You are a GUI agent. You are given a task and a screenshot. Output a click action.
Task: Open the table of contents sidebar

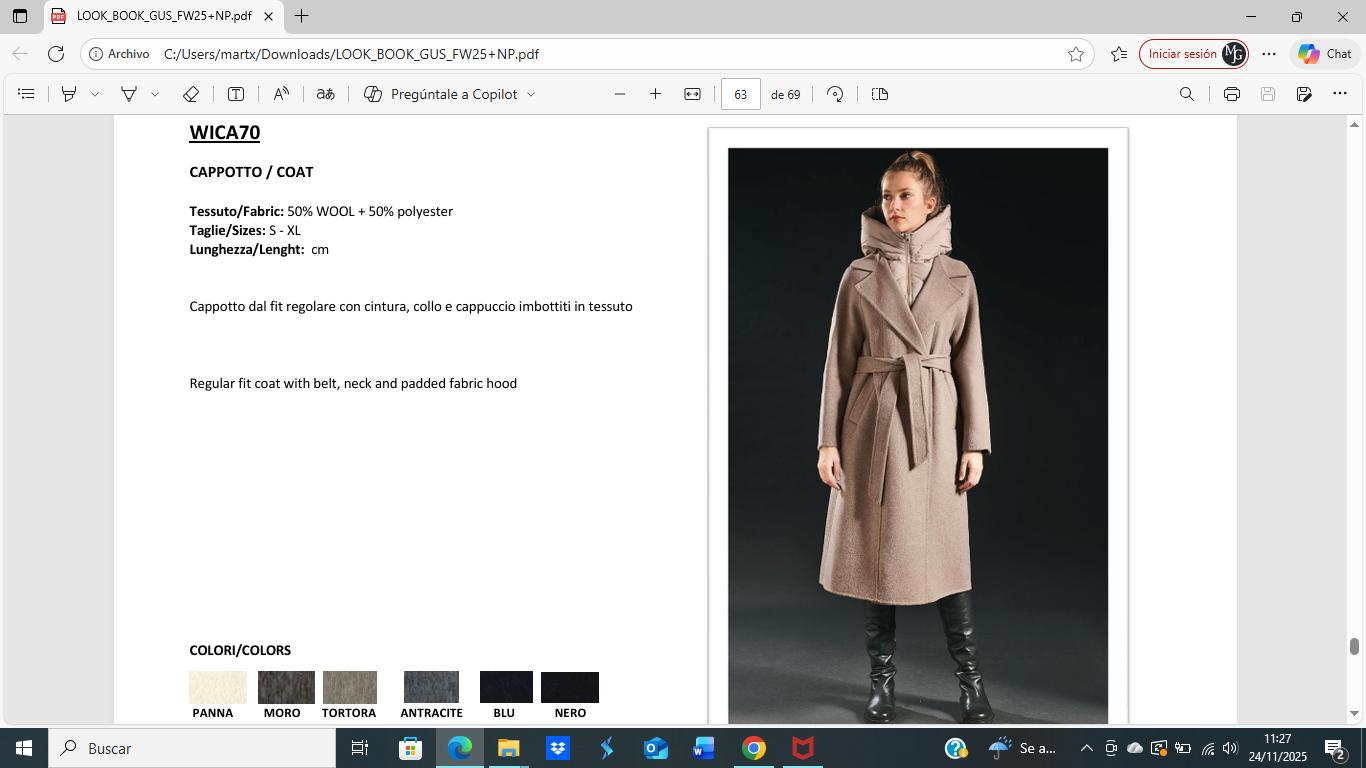coord(27,94)
